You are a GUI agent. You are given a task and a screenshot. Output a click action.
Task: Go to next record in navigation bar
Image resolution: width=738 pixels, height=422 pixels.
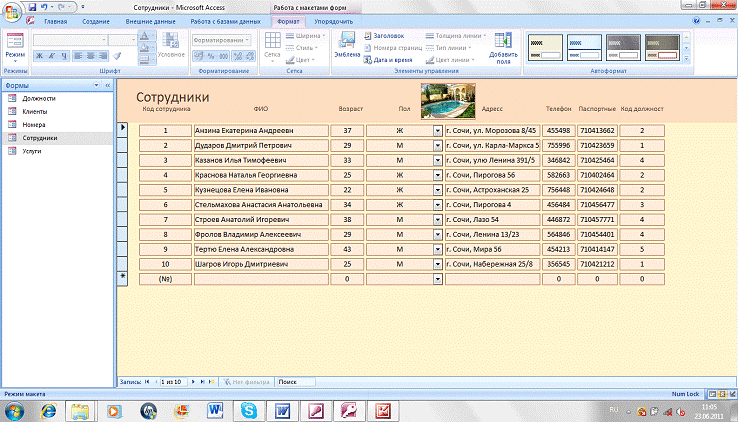tap(194, 381)
